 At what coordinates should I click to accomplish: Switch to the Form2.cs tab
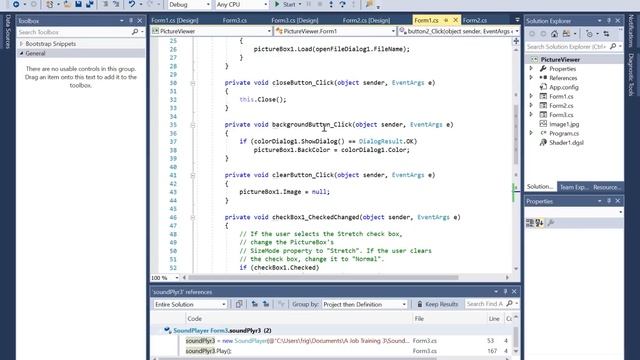(475, 20)
